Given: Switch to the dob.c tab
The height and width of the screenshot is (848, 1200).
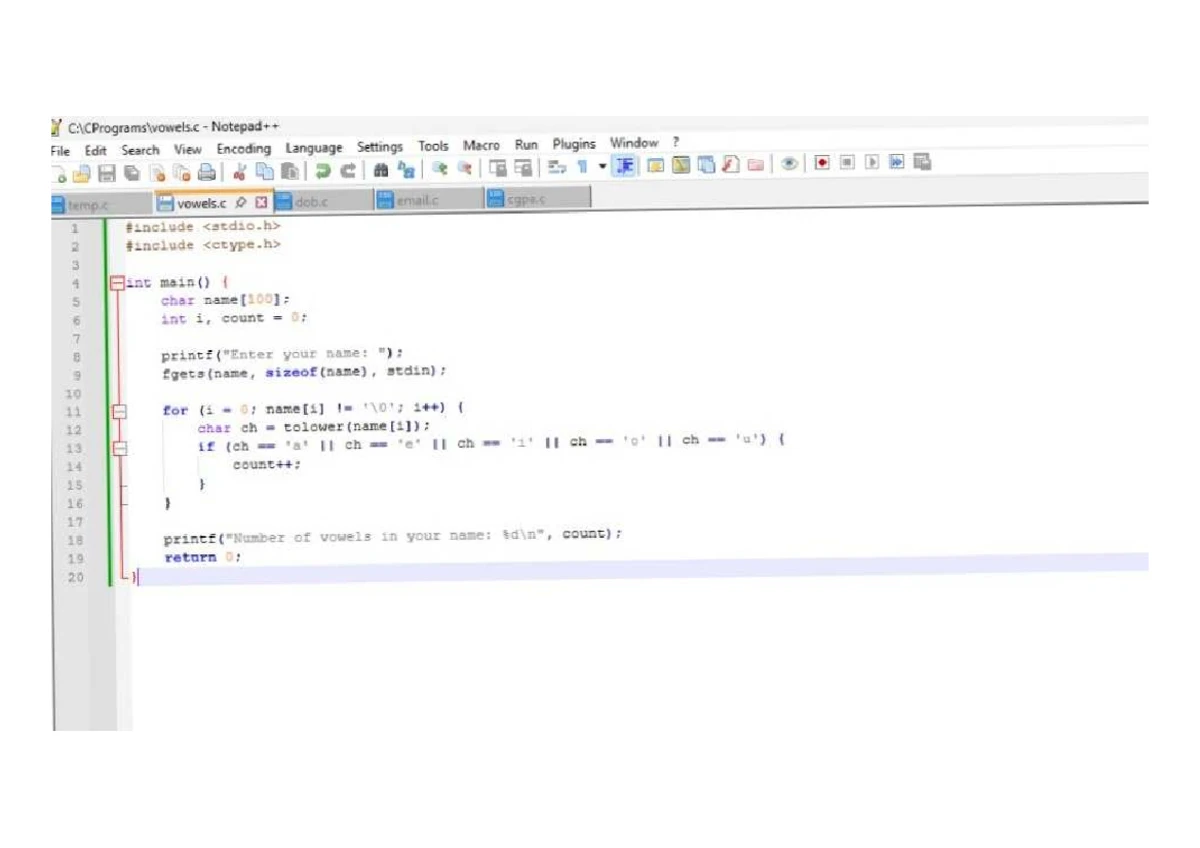Looking at the screenshot, I should point(323,201).
